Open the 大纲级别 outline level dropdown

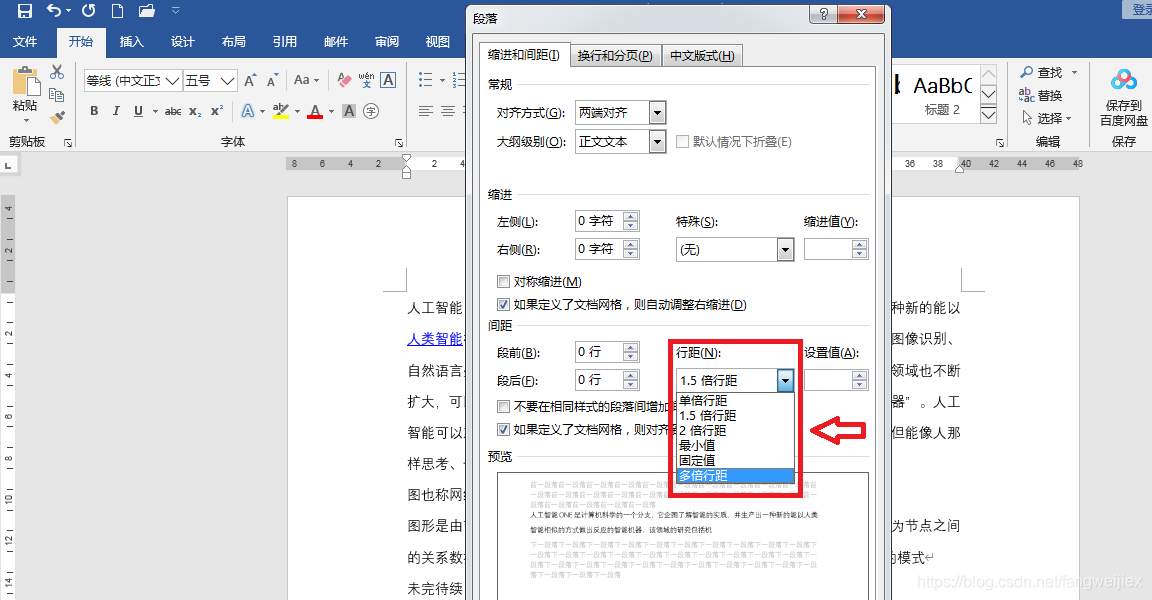658,141
